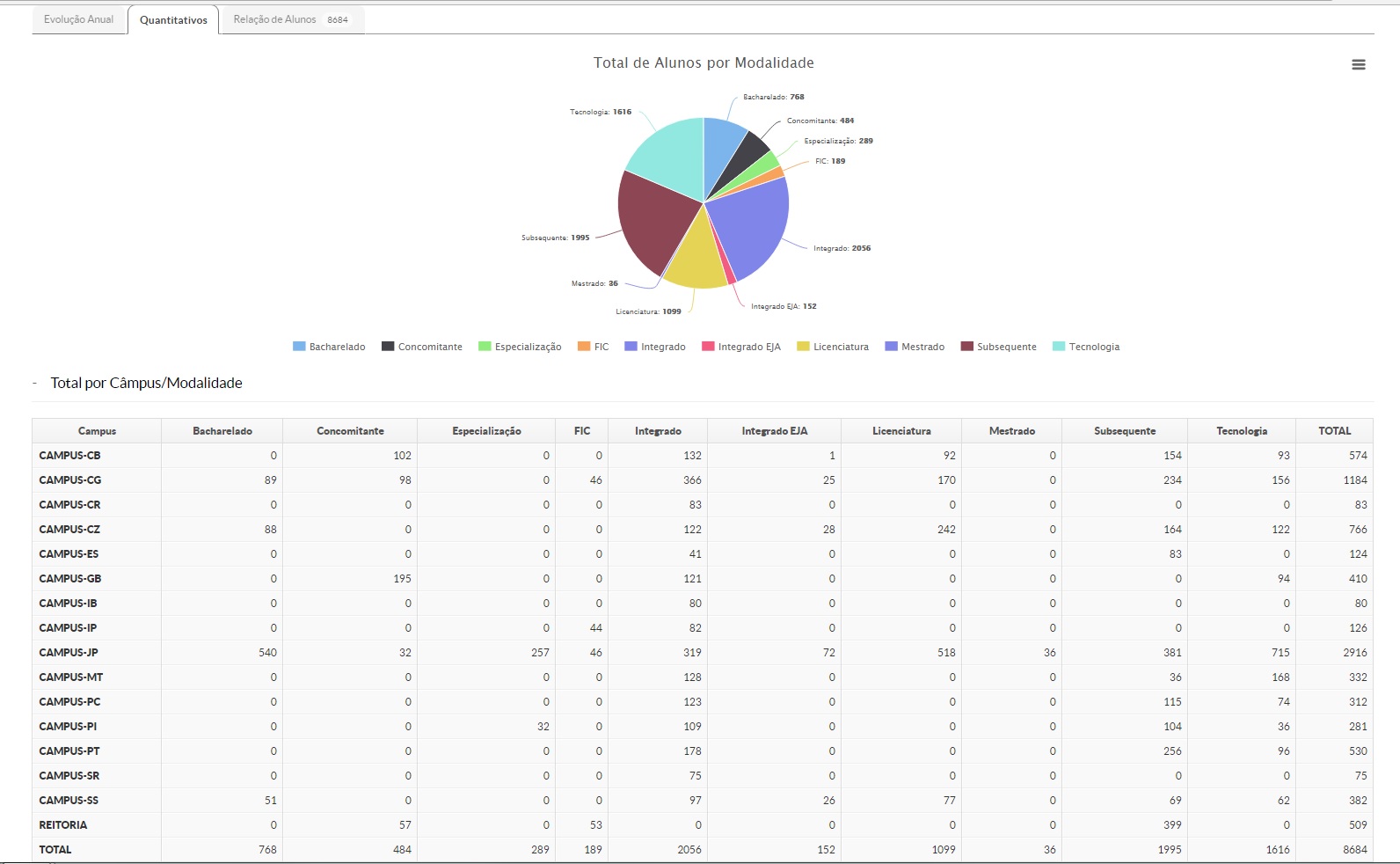Screen dimensions: 1400x864
Task: Select the Quantitativos tab
Action: tap(173, 20)
